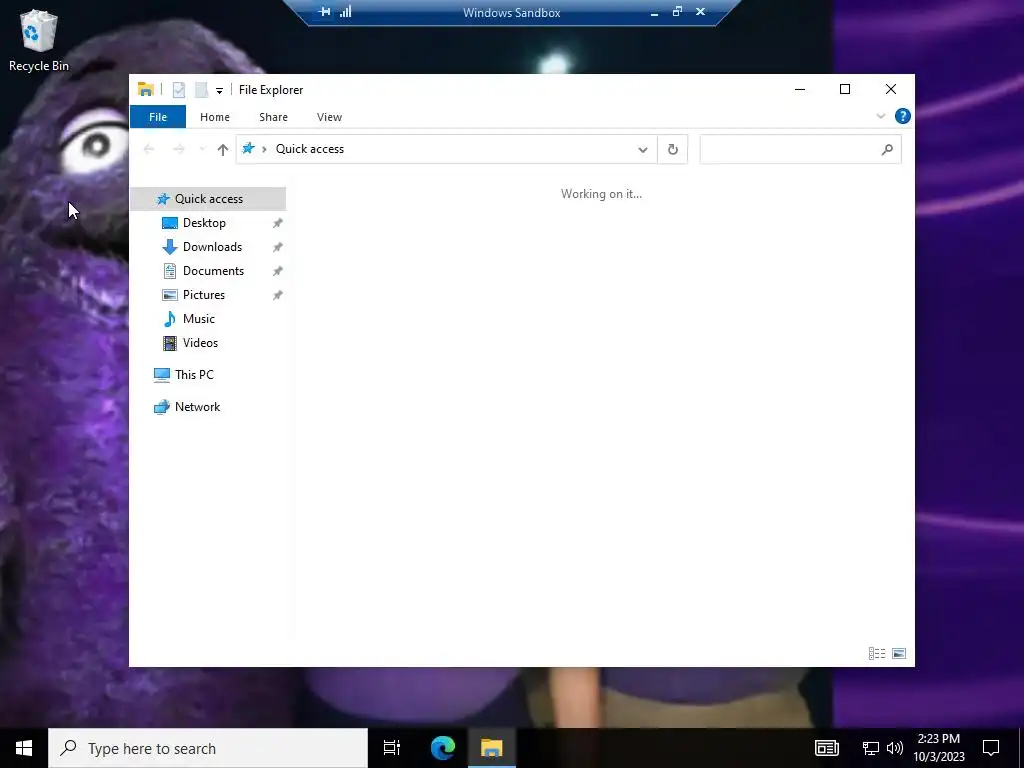Open address bar previous locations dropdown
The height and width of the screenshot is (768, 1024).
(x=643, y=150)
